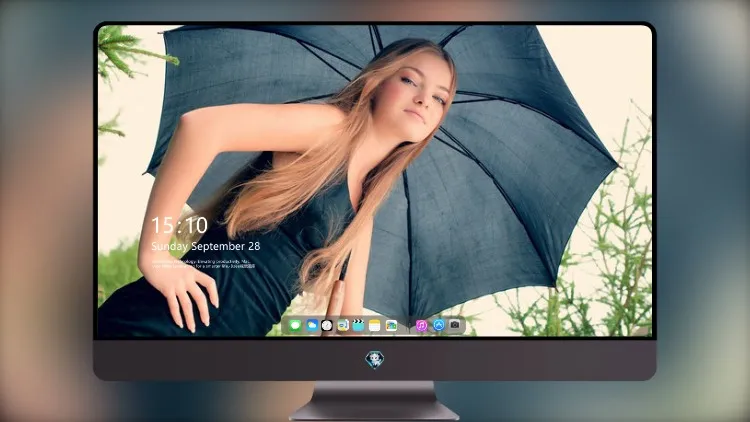Open the yellow Notes app in the dock
The width and height of the screenshot is (750, 422).
click(375, 326)
